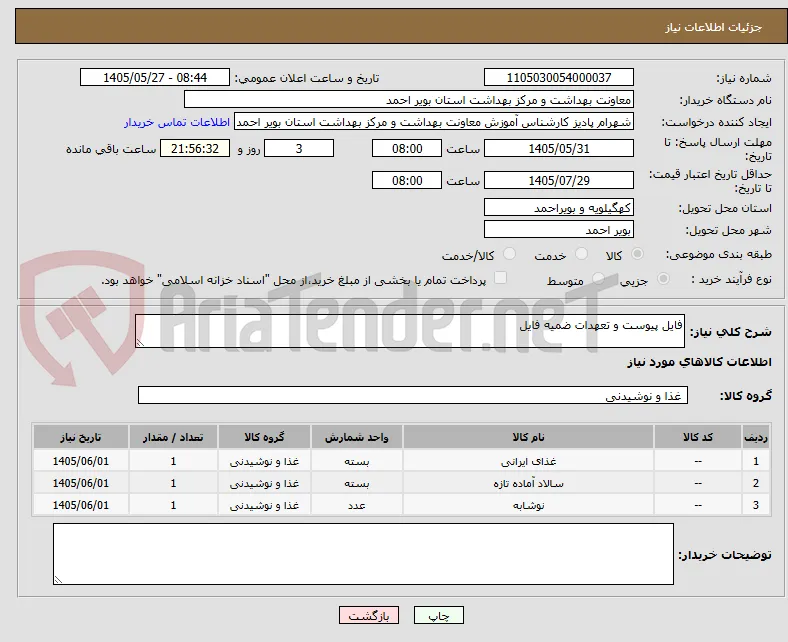The height and width of the screenshot is (642, 788).
Task: Select the جزیی purchase type radio
Action: coord(663,279)
